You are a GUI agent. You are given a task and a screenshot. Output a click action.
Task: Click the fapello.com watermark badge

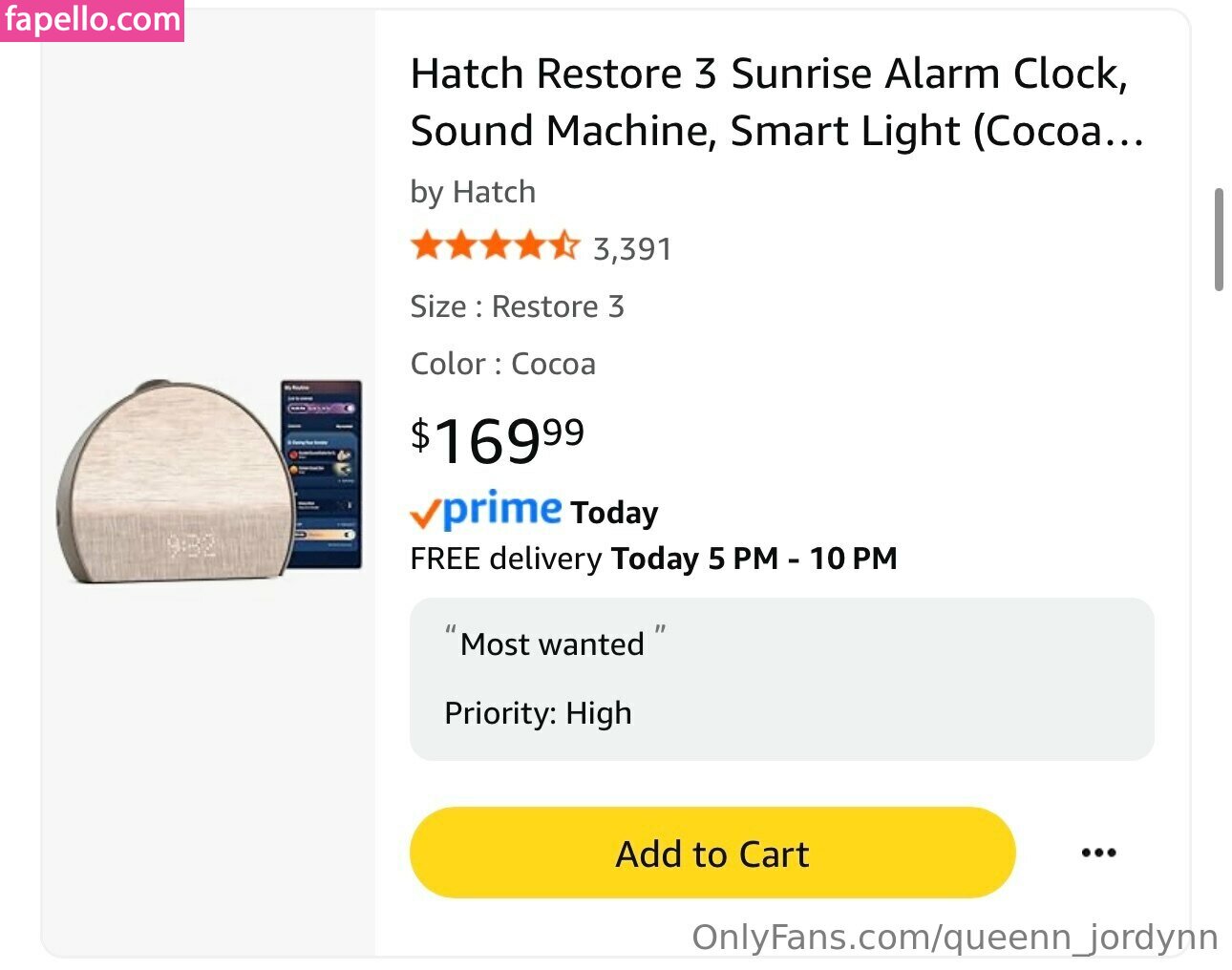pyautogui.click(x=92, y=20)
